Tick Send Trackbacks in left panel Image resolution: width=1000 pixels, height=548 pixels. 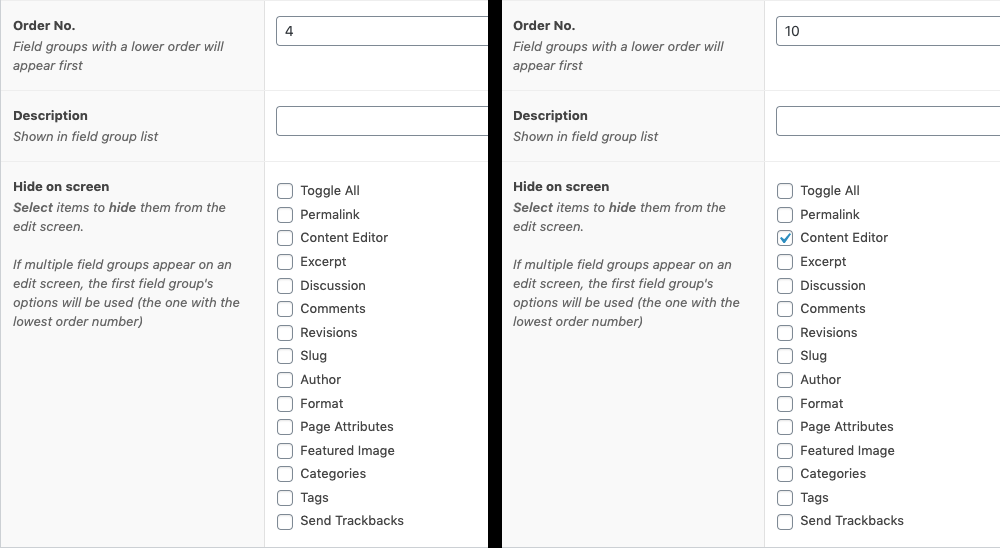pos(285,521)
